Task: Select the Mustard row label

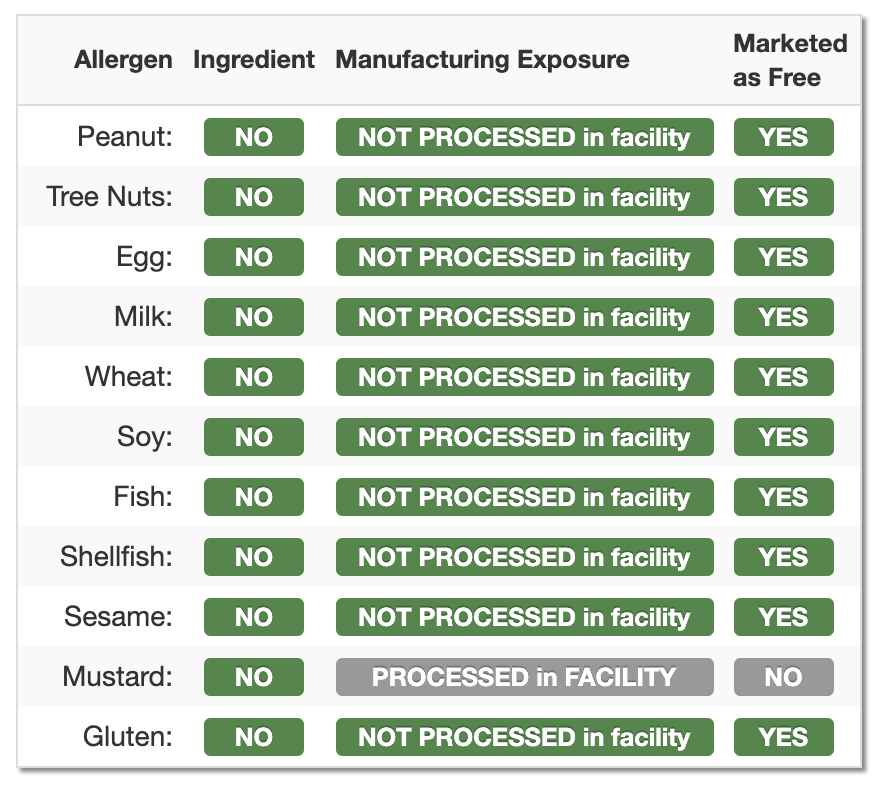Action: 118,676
